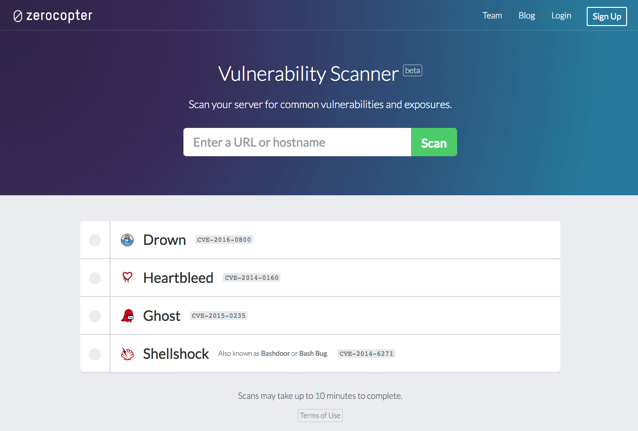Click the CVE-2014-6271 tag
The height and width of the screenshot is (431, 638).
coord(367,354)
